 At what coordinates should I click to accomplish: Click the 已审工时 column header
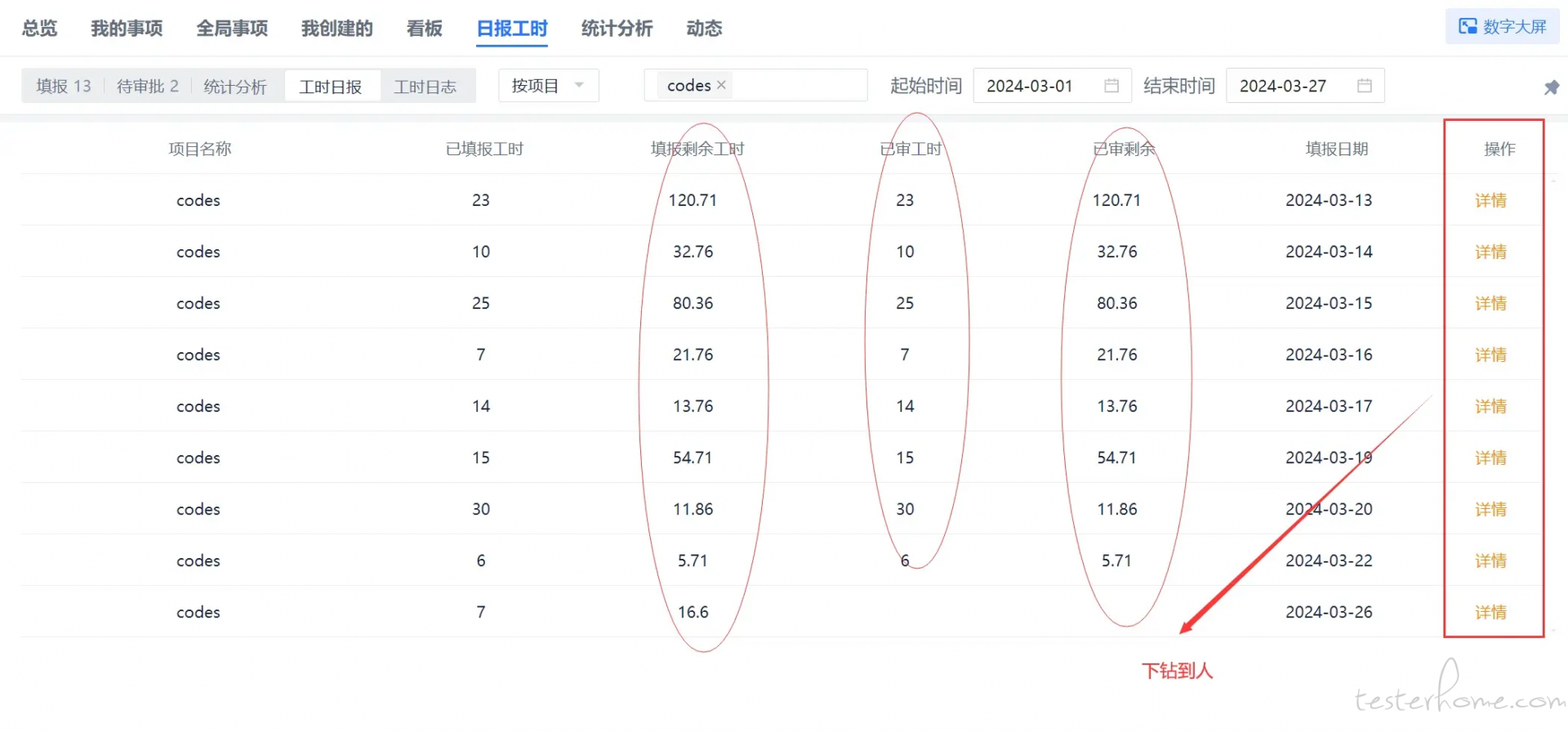(911, 149)
